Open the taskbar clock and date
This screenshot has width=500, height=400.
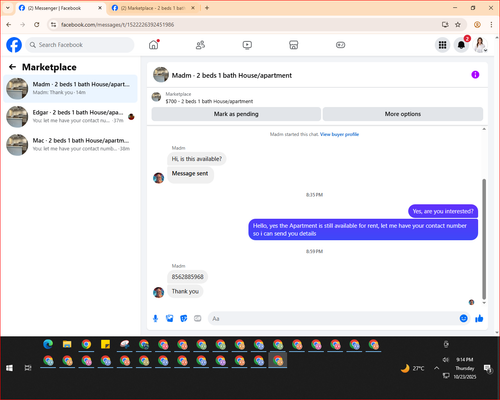point(465,368)
